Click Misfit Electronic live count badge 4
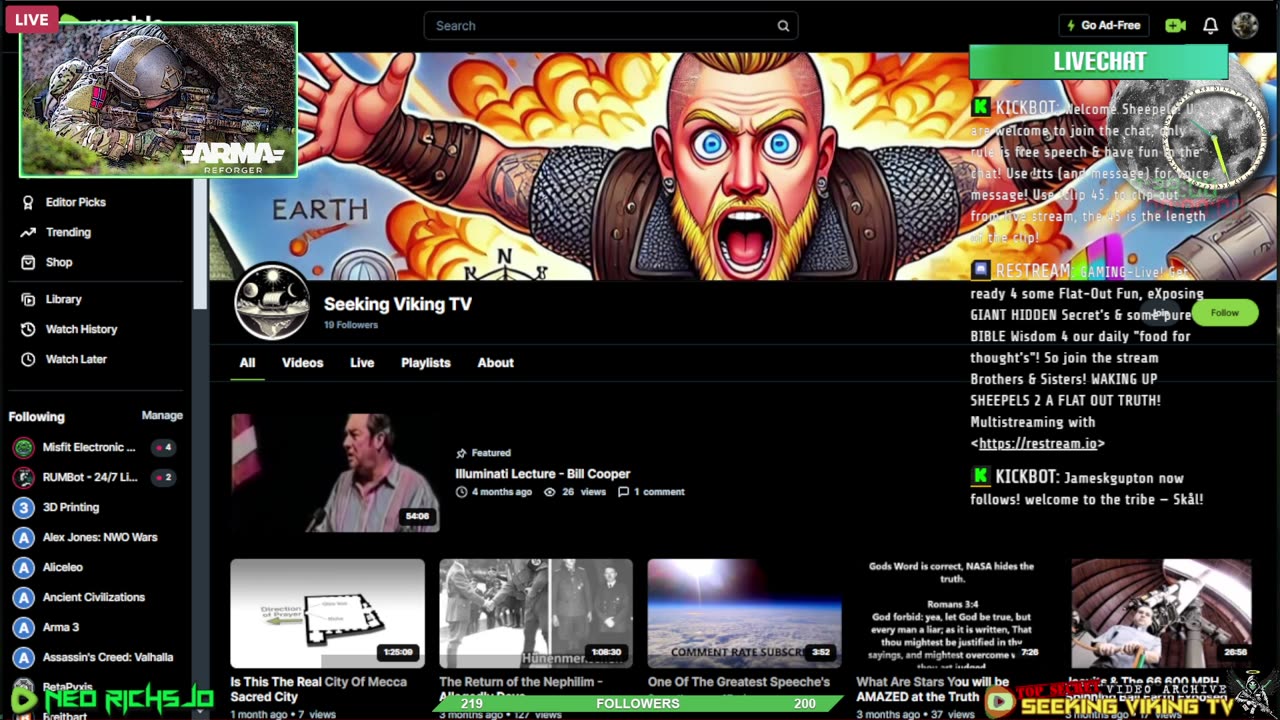This screenshot has height=720, width=1280. point(164,447)
